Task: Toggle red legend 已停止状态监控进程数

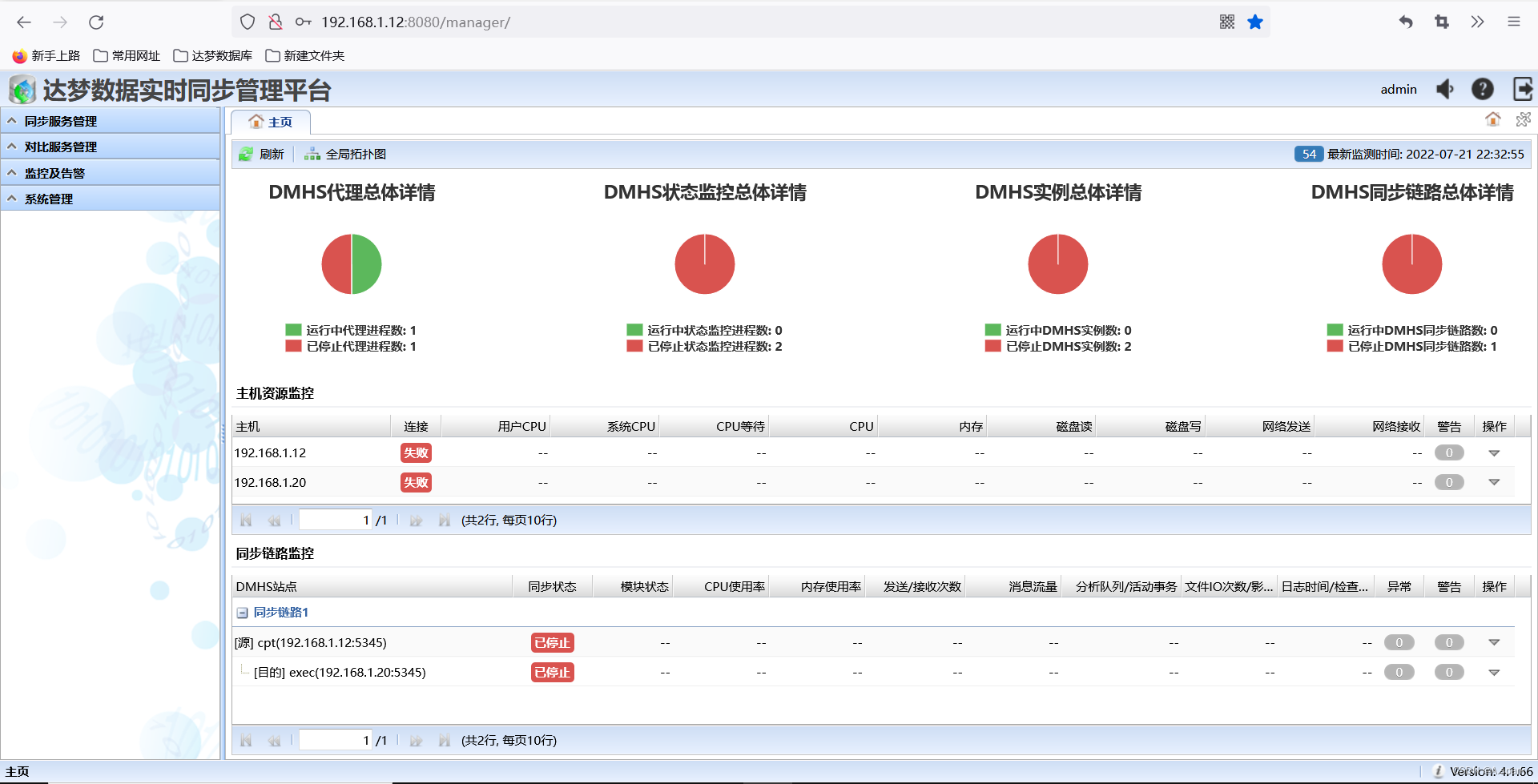Action: (705, 346)
